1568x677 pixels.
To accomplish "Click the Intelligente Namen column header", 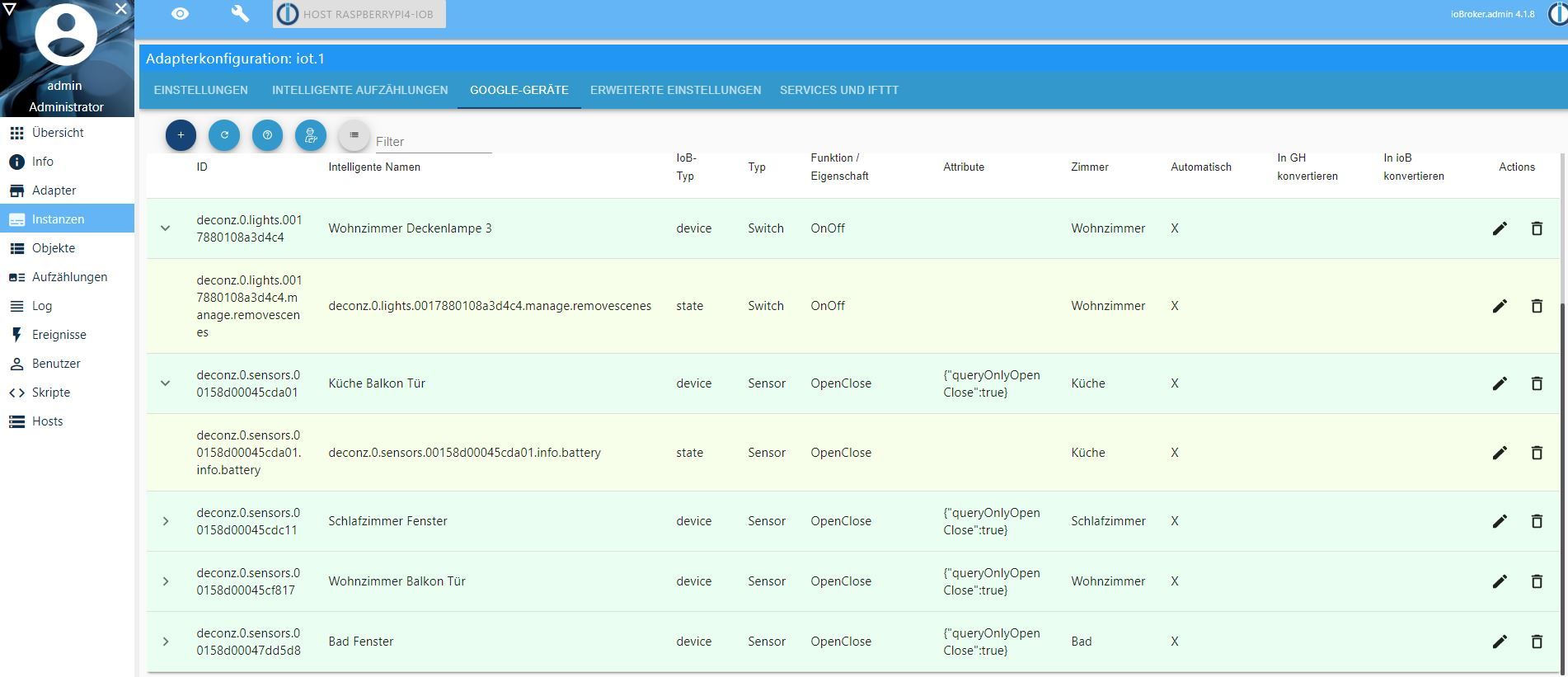I will 374,167.
